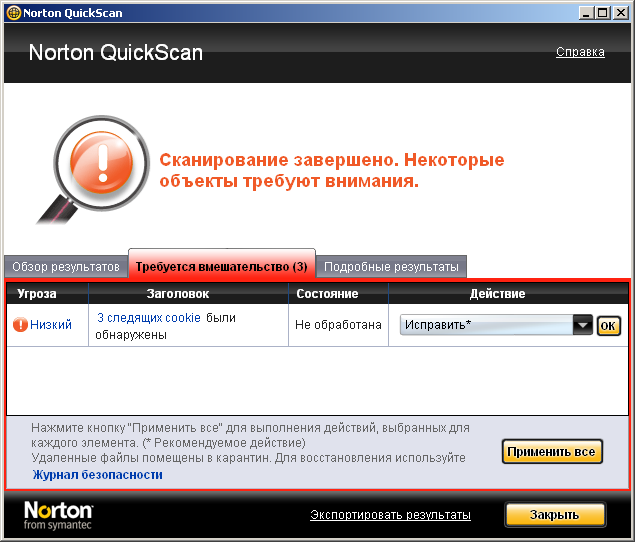Image resolution: width=635 pixels, height=542 pixels.
Task: Expand the action list arrow button
Action: point(583,325)
